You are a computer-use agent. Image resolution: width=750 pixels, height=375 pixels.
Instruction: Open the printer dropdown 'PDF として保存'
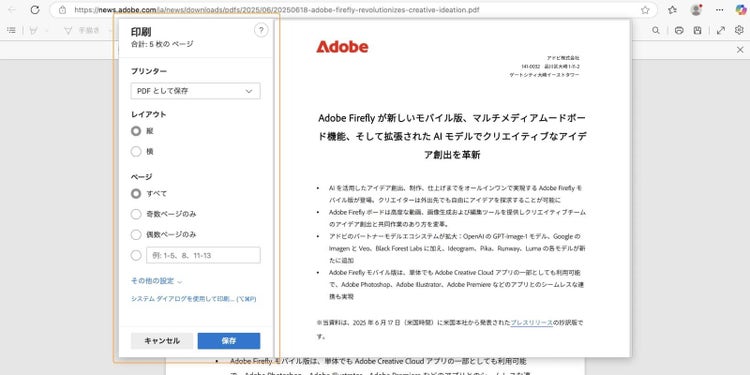point(196,91)
